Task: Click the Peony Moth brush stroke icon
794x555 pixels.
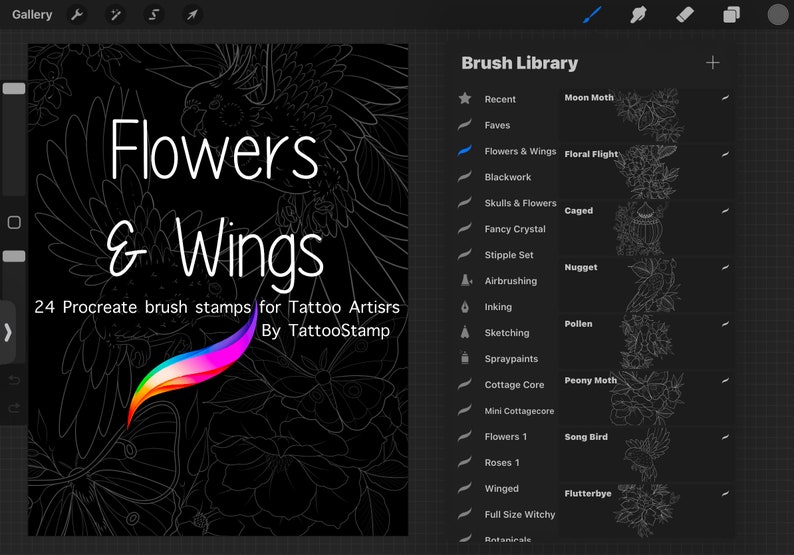Action: click(x=725, y=380)
